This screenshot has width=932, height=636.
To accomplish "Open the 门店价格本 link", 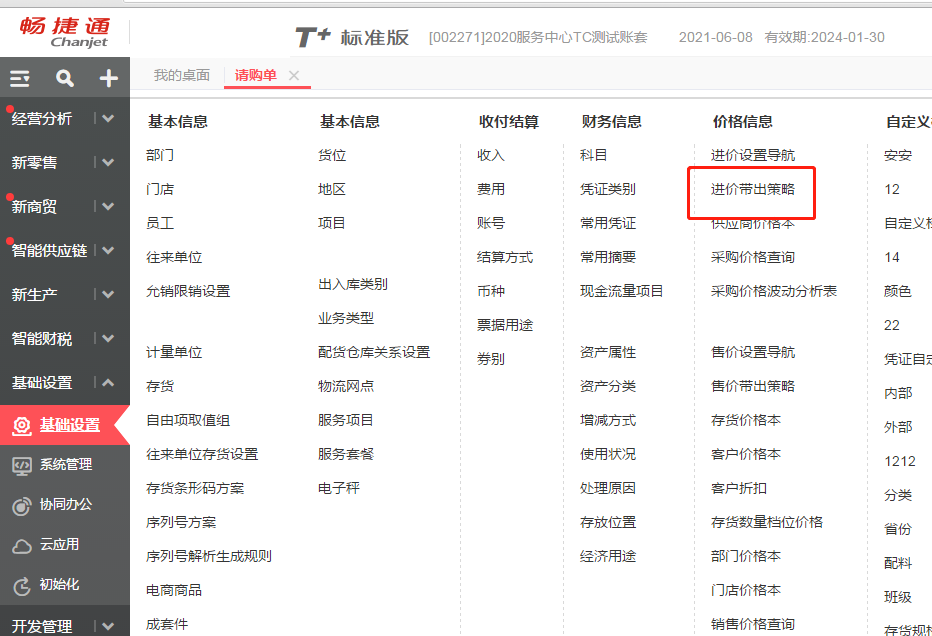I will (746, 590).
